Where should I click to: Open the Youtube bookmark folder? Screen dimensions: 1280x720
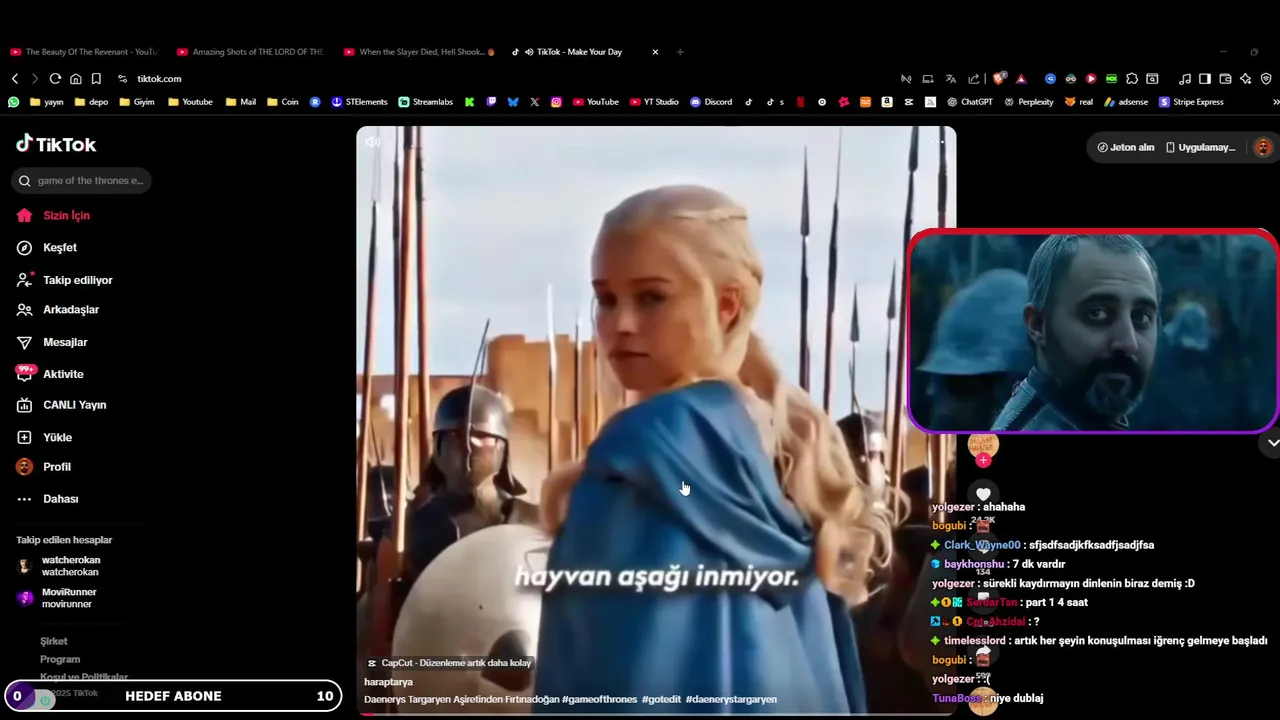pyautogui.click(x=190, y=102)
